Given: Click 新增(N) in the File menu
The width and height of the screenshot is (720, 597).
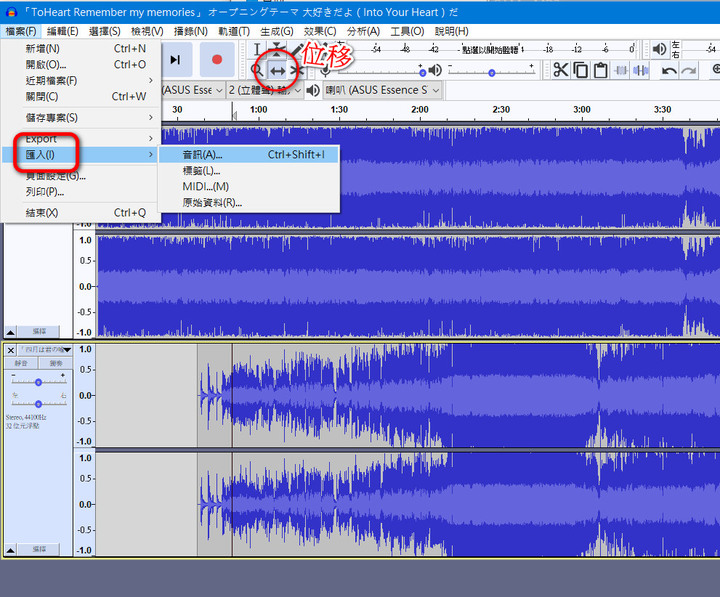Looking at the screenshot, I should point(81,49).
